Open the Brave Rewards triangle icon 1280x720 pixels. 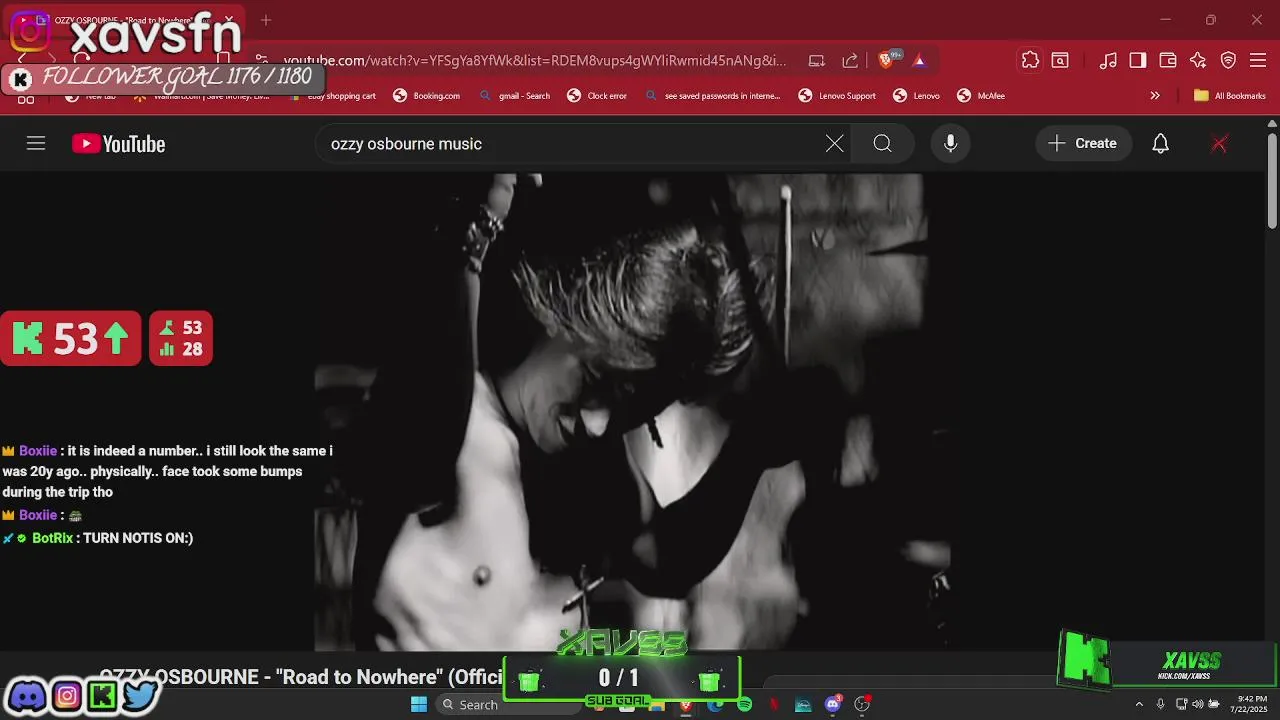[x=919, y=60]
